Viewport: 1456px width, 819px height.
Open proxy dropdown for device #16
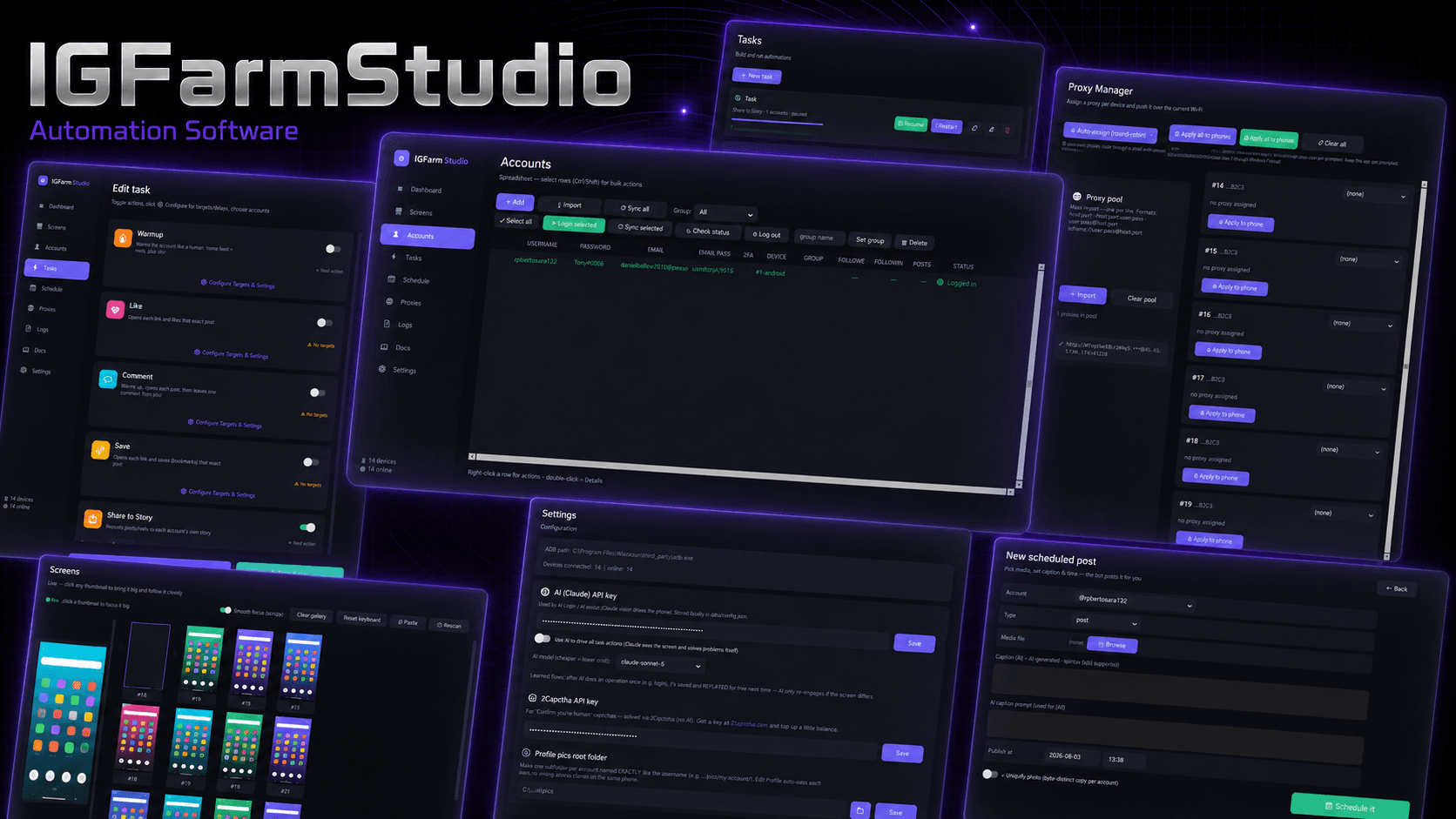pos(1363,324)
